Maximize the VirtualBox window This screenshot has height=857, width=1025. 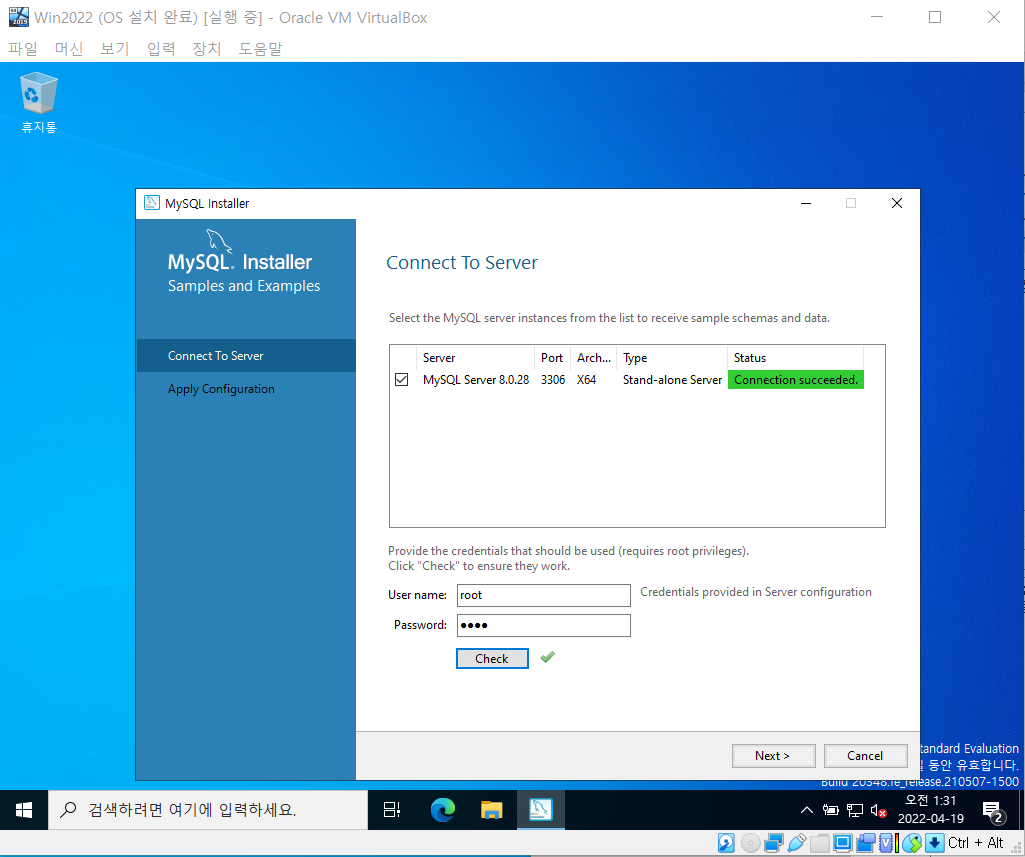pos(935,17)
